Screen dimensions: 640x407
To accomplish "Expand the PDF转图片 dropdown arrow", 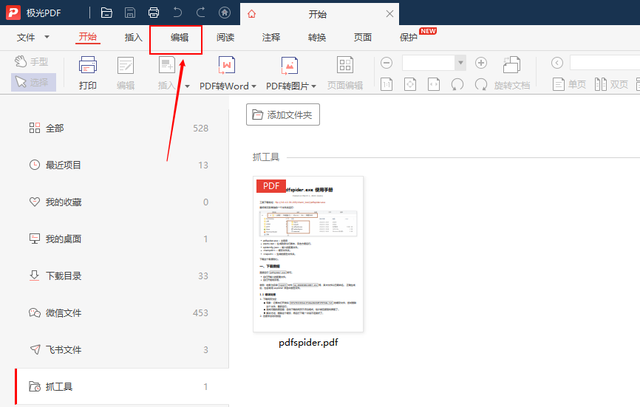I will point(313,87).
